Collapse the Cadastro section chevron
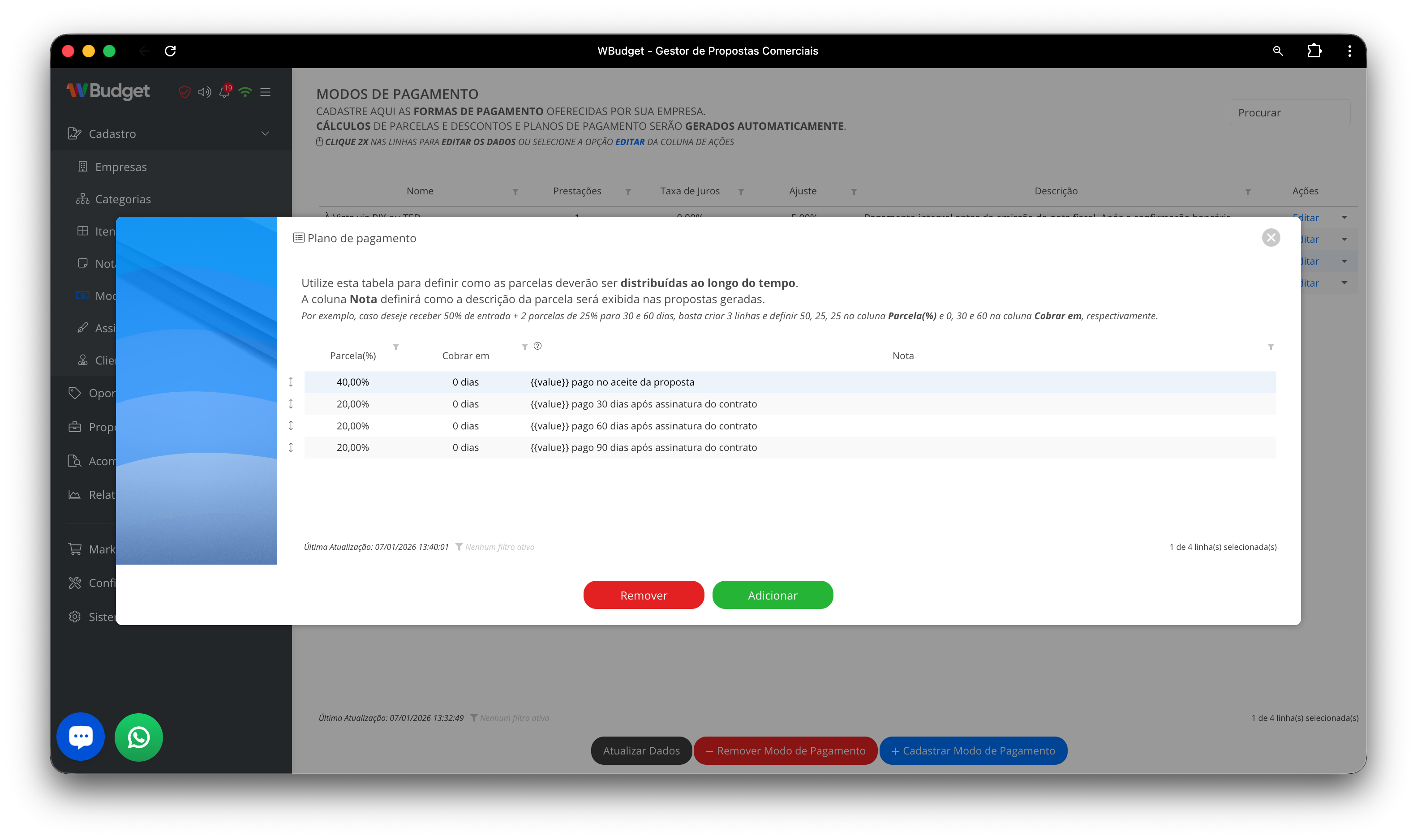The width and height of the screenshot is (1417, 840). pyautogui.click(x=265, y=133)
